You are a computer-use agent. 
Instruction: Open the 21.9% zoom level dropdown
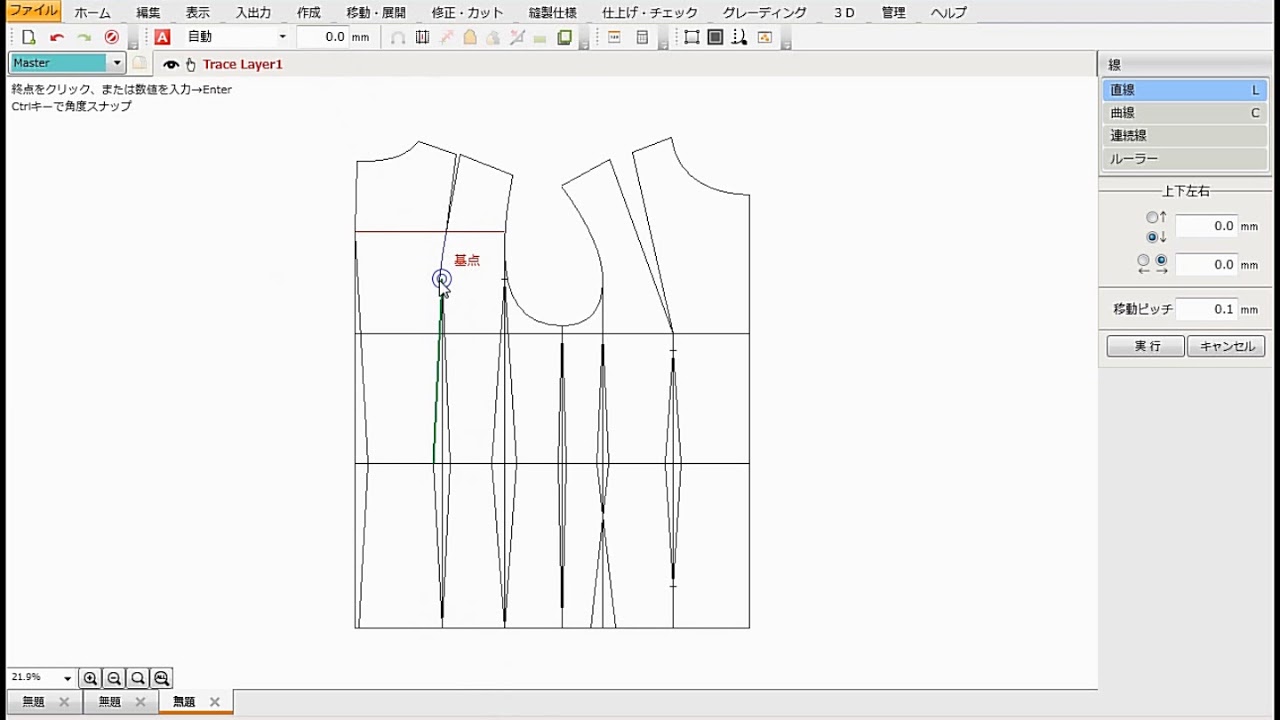[x=67, y=678]
